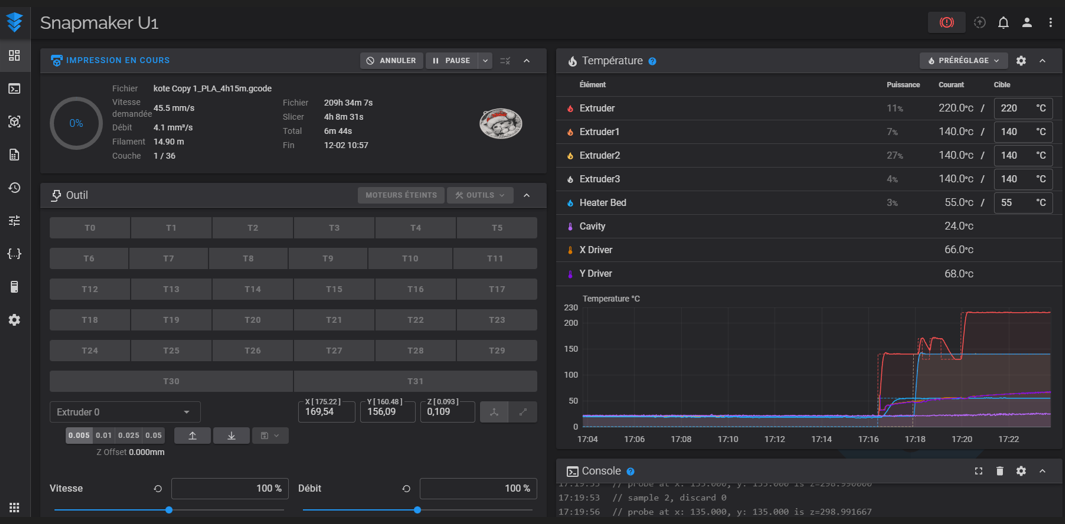This screenshot has height=524, width=1065.
Task: Click the Temperature help icon
Action: click(652, 61)
